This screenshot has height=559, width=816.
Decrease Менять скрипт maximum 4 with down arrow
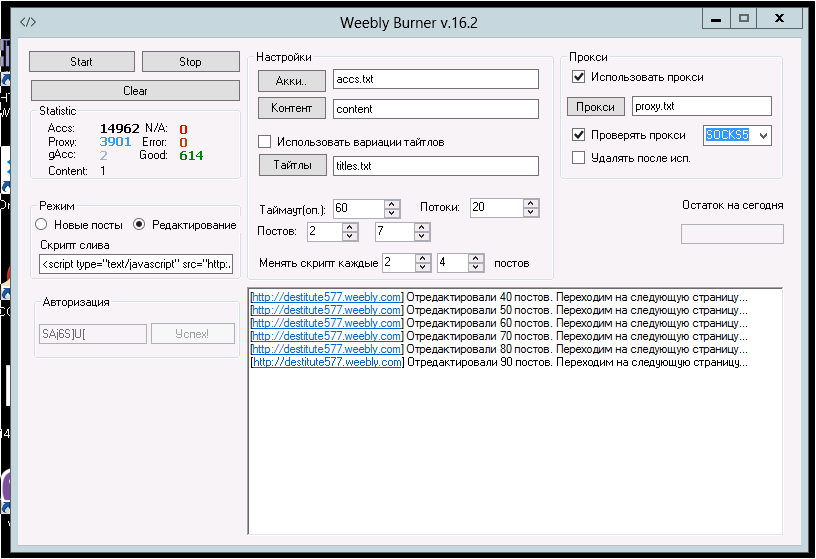tap(476, 266)
